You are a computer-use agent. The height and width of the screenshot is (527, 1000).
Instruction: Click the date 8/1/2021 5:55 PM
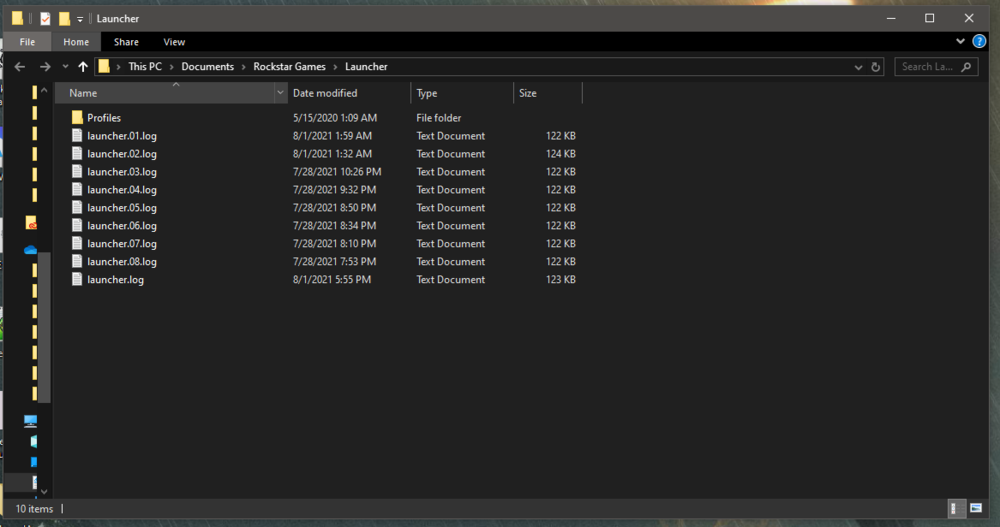coord(332,279)
